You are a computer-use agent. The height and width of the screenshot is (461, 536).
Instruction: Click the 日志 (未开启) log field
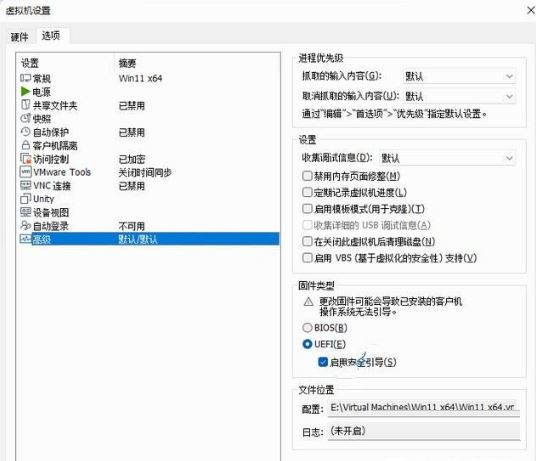(x=424, y=431)
